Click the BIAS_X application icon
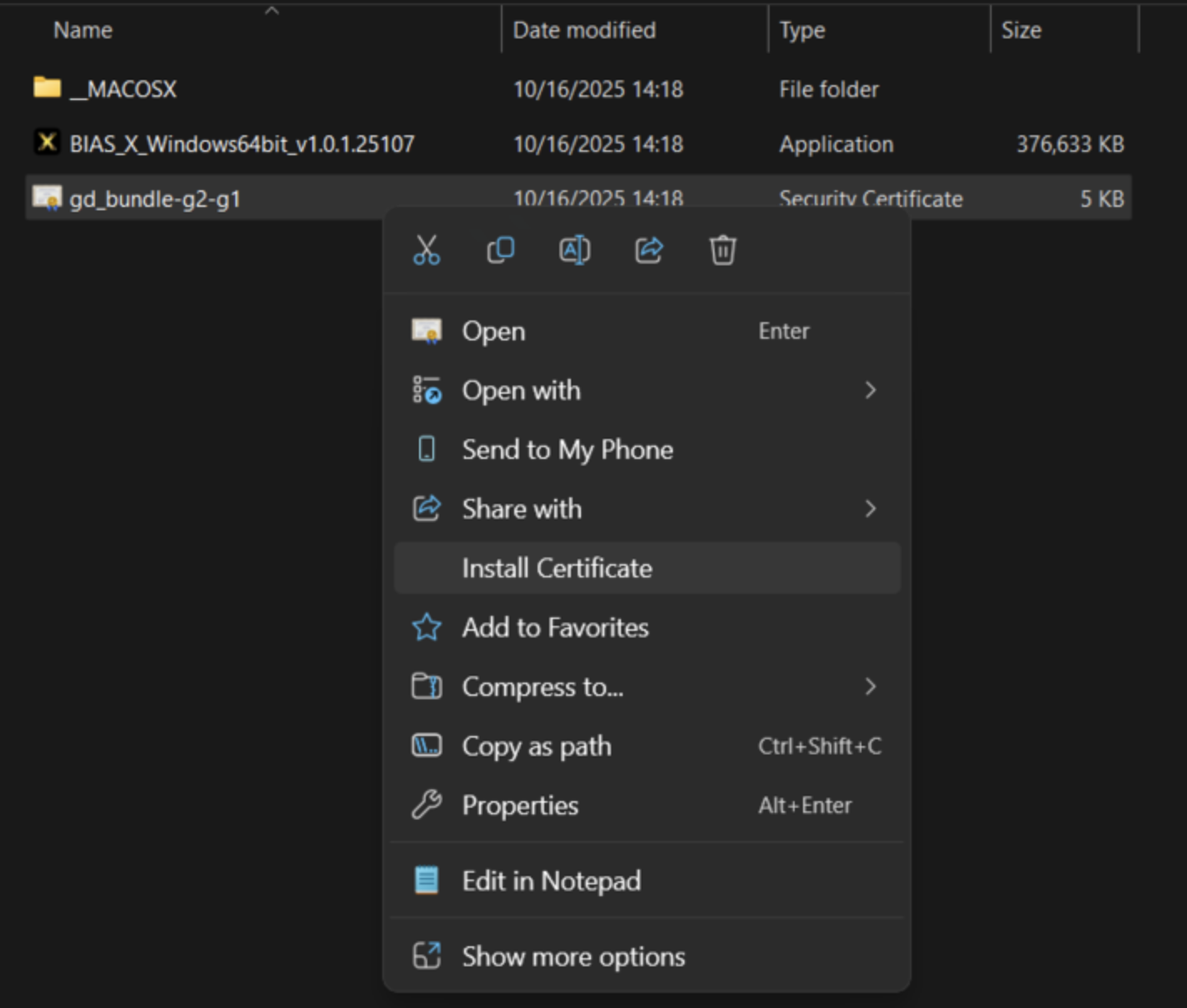The image size is (1187, 1008). click(x=48, y=143)
